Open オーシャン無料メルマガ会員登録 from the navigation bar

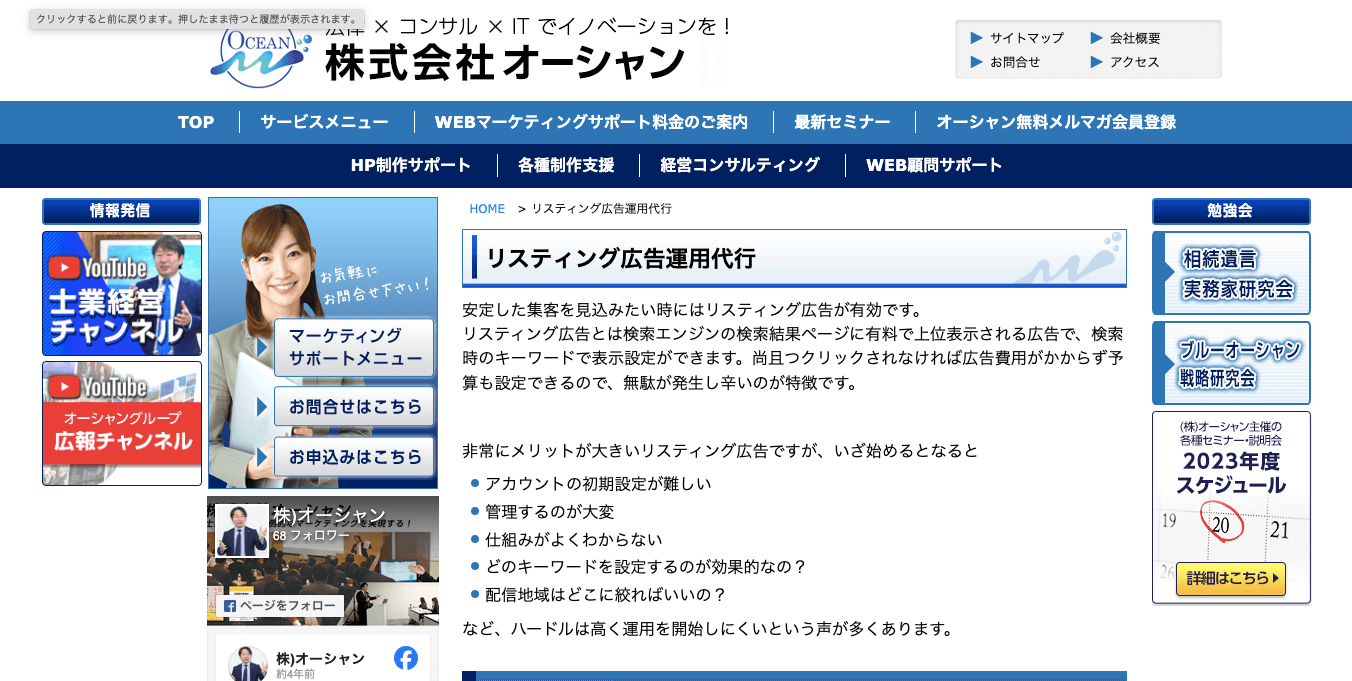pyautogui.click(x=1056, y=122)
